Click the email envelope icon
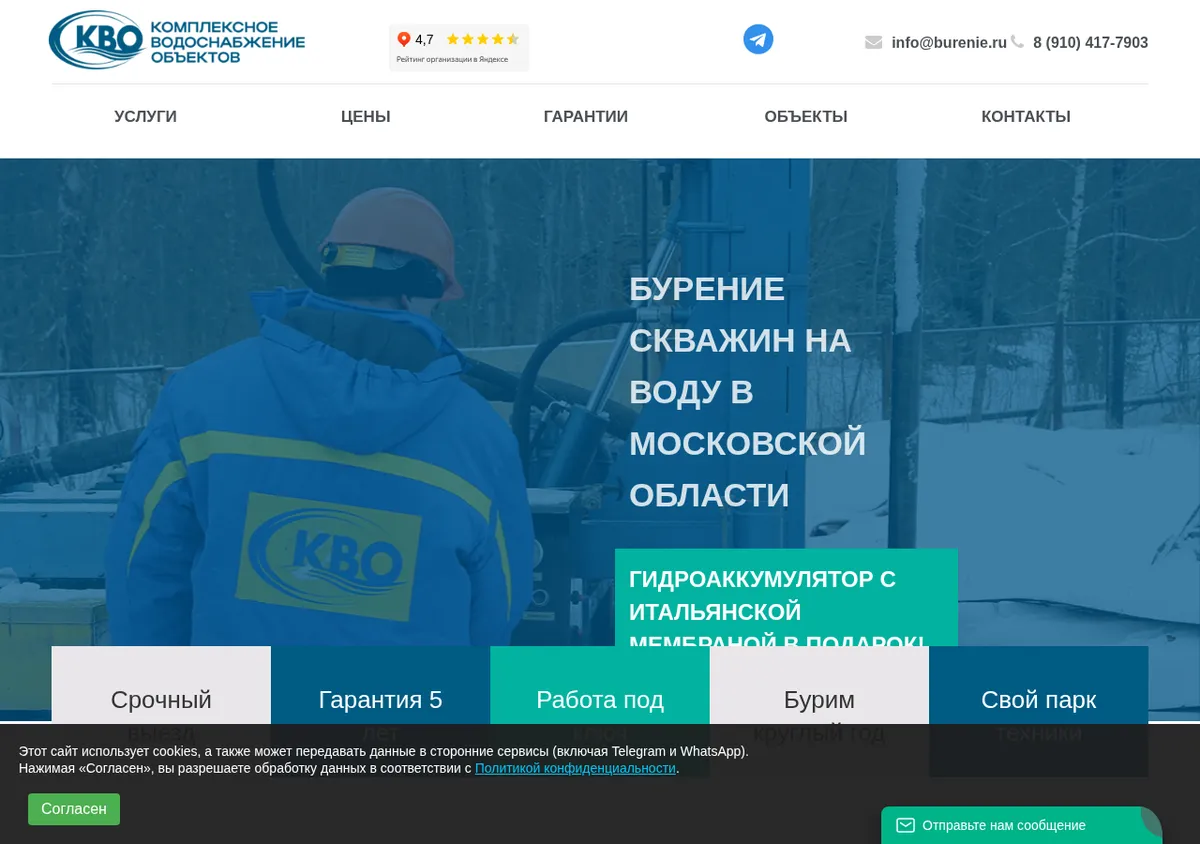1200x844 pixels. point(874,42)
